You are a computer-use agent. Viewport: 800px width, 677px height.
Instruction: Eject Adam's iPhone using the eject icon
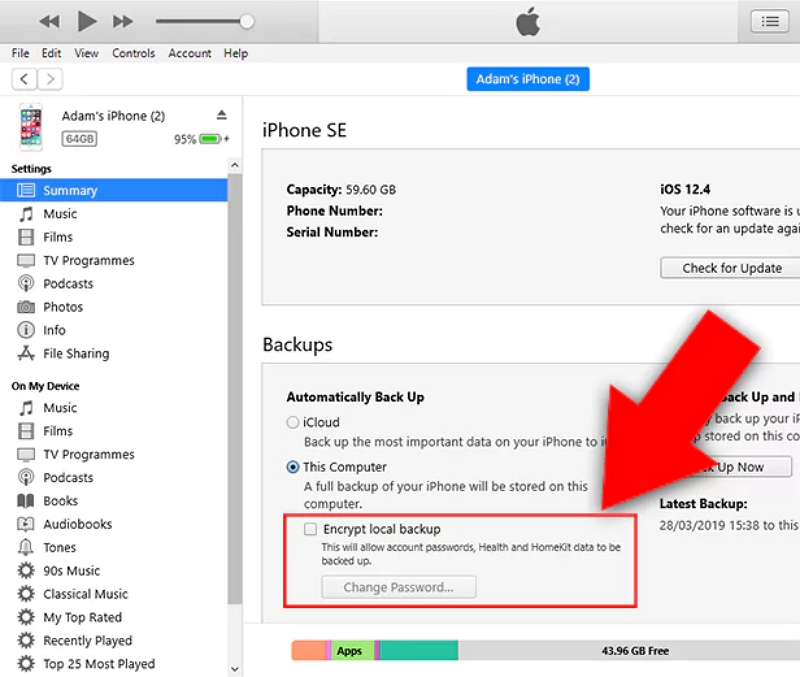point(221,115)
